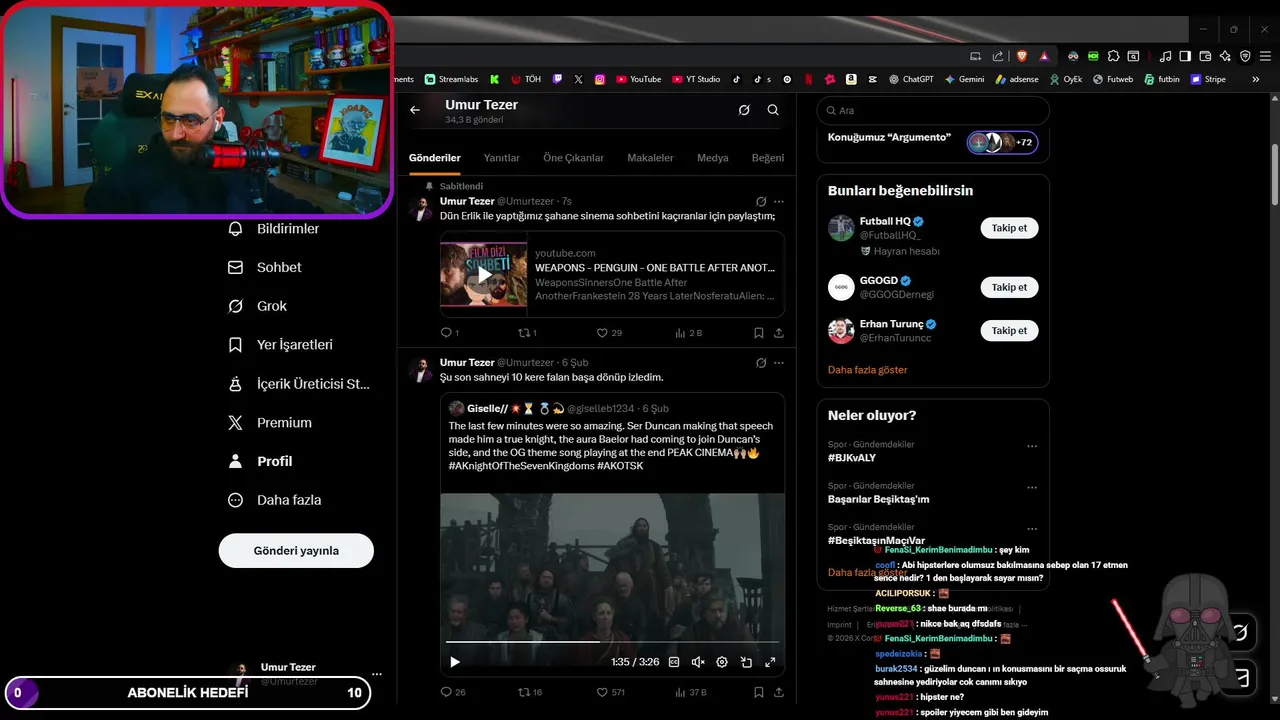Select the Gönderiler tab

435,158
